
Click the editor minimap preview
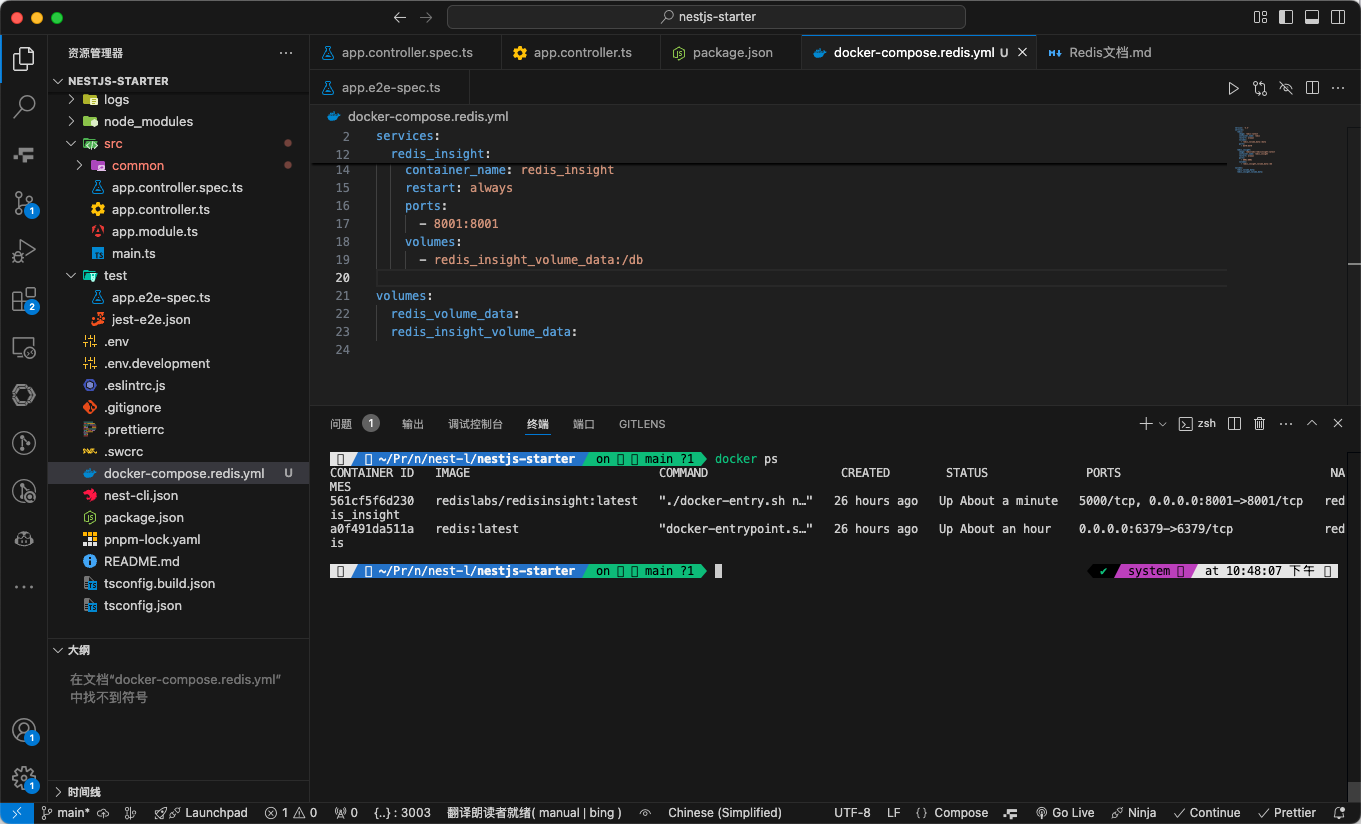pyautogui.click(x=1255, y=150)
